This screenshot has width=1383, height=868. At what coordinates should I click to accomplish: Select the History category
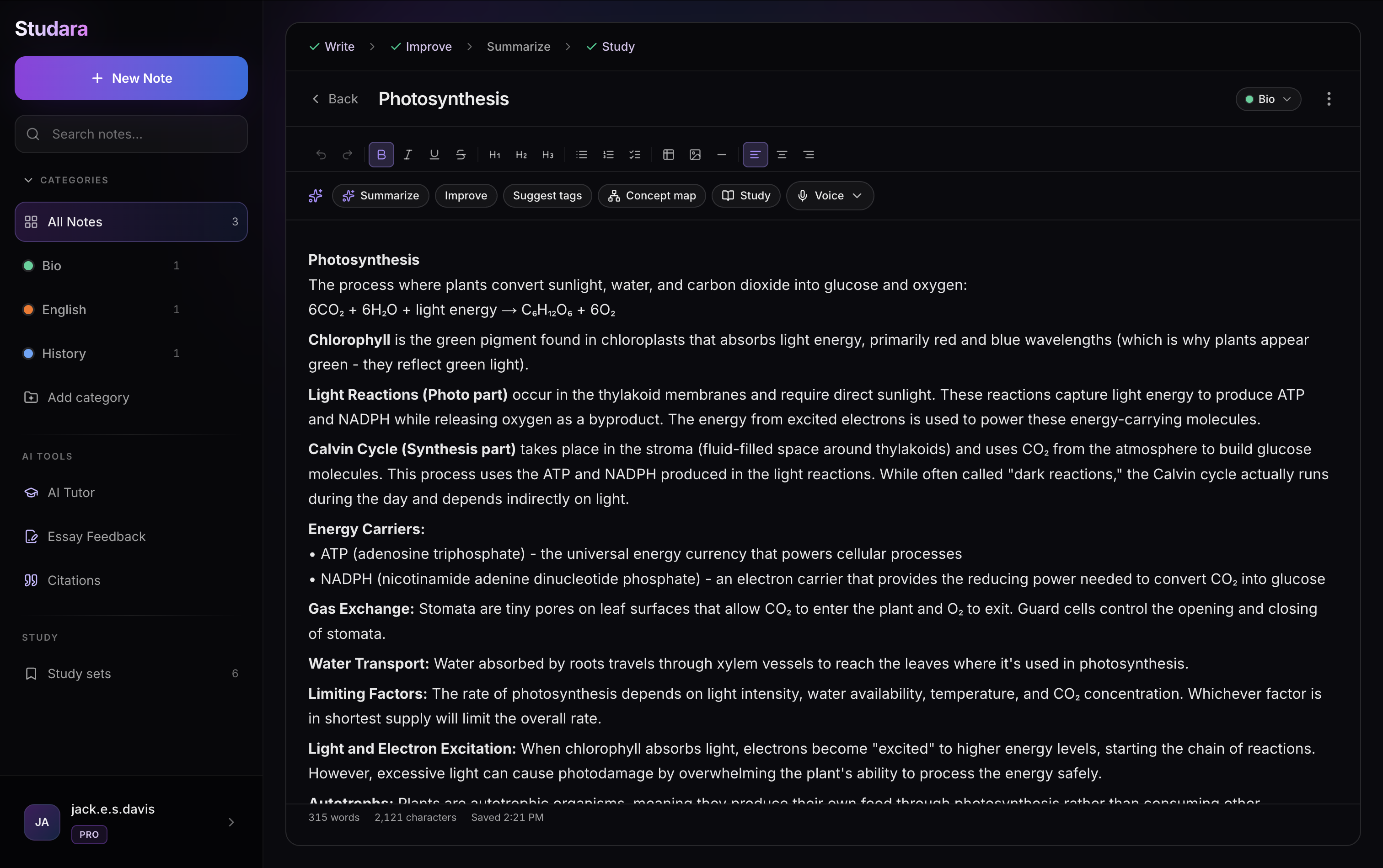(x=102, y=354)
